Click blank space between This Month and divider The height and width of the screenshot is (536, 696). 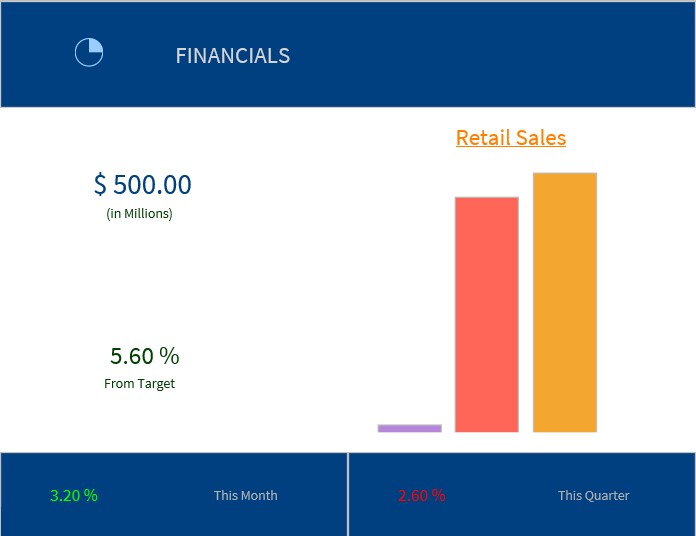(x=312, y=495)
